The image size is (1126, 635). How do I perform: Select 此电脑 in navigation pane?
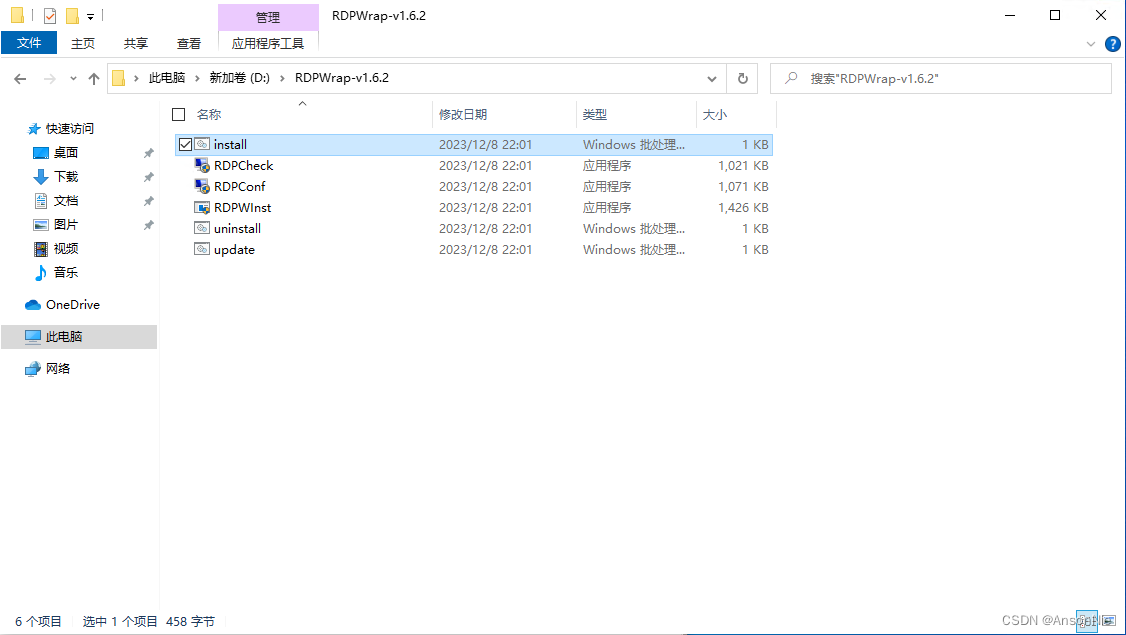[79, 336]
